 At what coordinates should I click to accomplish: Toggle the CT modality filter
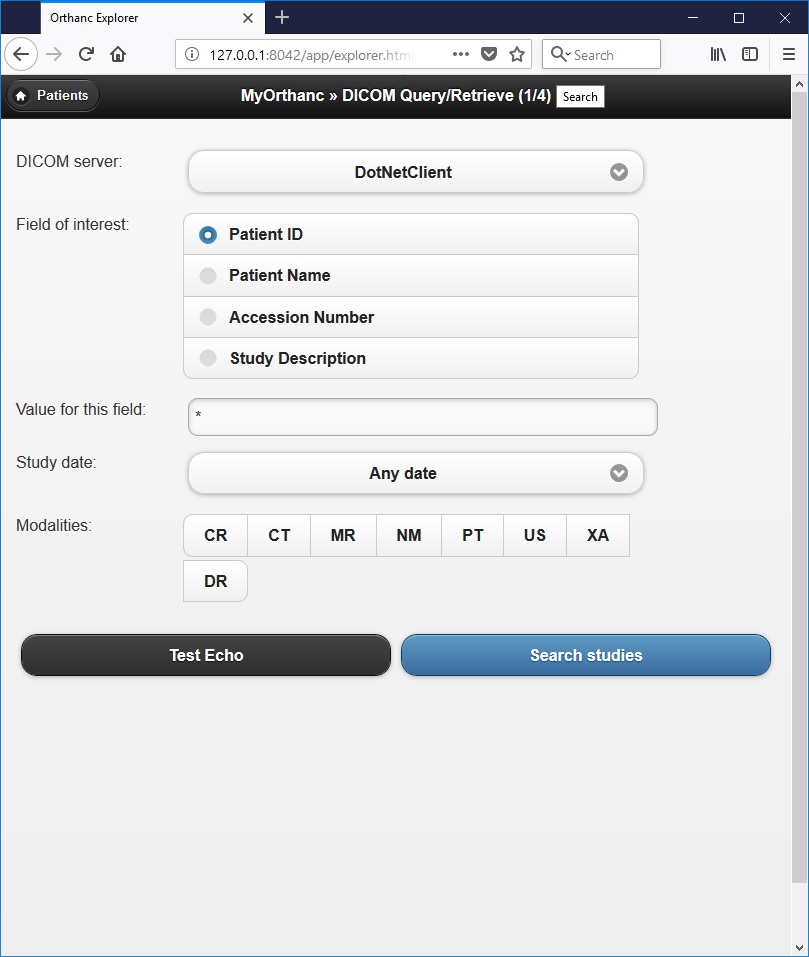click(x=279, y=535)
